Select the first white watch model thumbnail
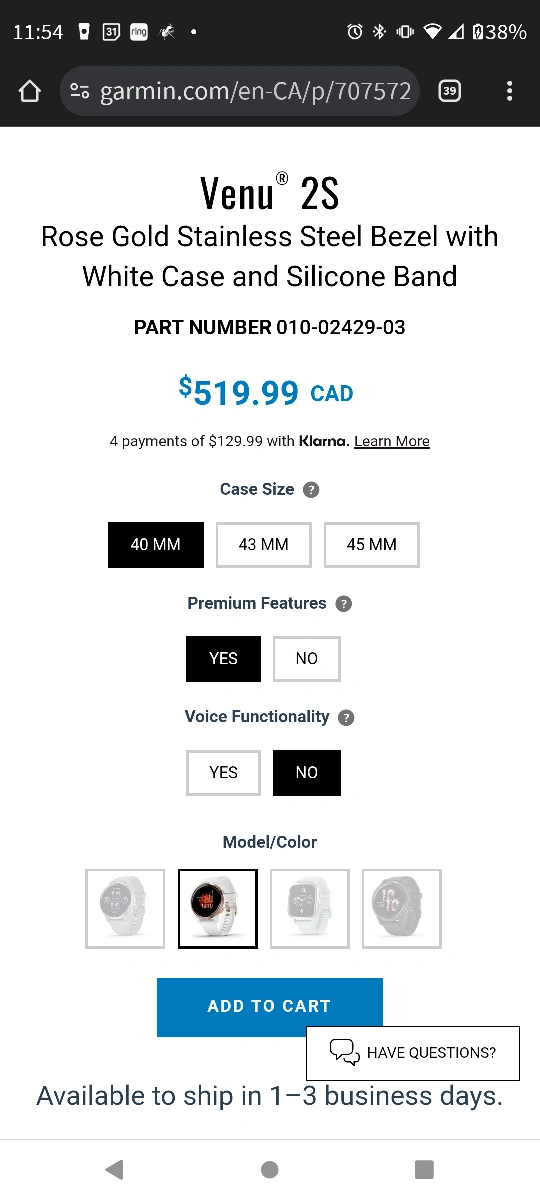540x1200 pixels. point(125,908)
